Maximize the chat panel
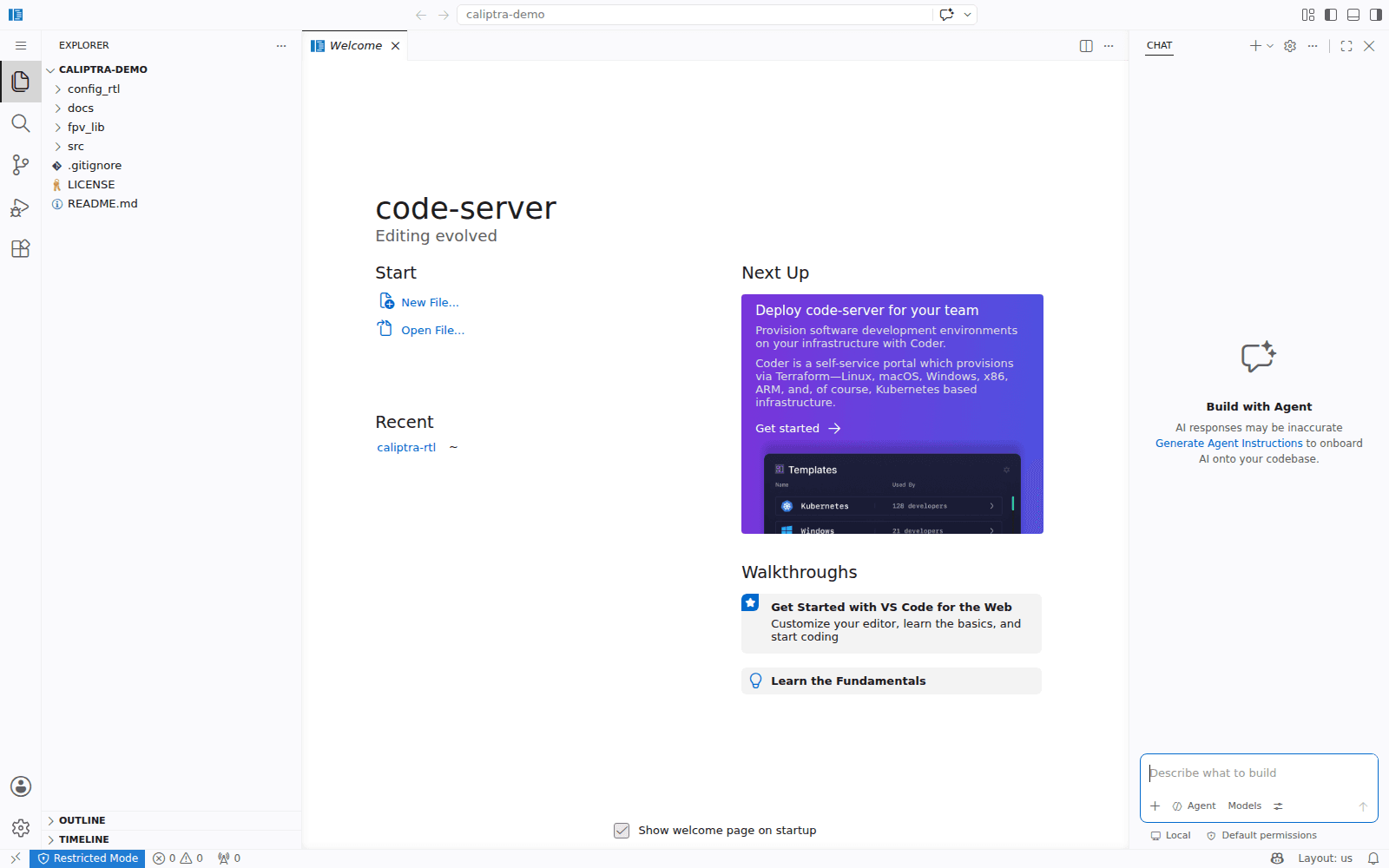Screen dimensions: 1389x868 (1346, 46)
